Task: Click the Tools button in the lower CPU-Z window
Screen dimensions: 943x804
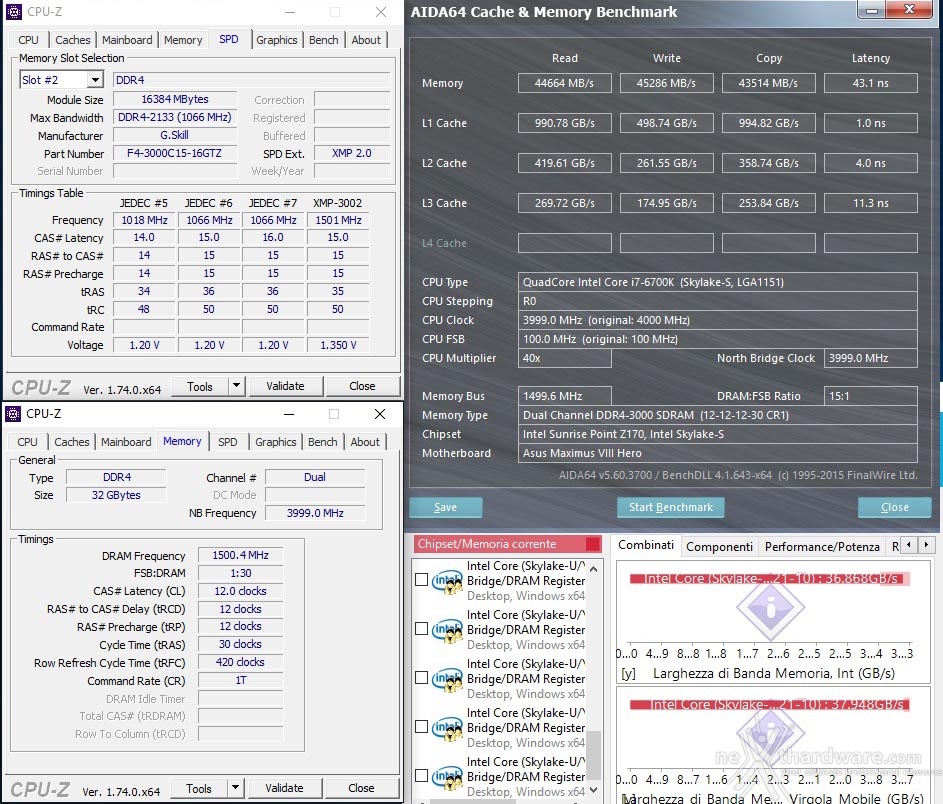Action: tap(198, 788)
